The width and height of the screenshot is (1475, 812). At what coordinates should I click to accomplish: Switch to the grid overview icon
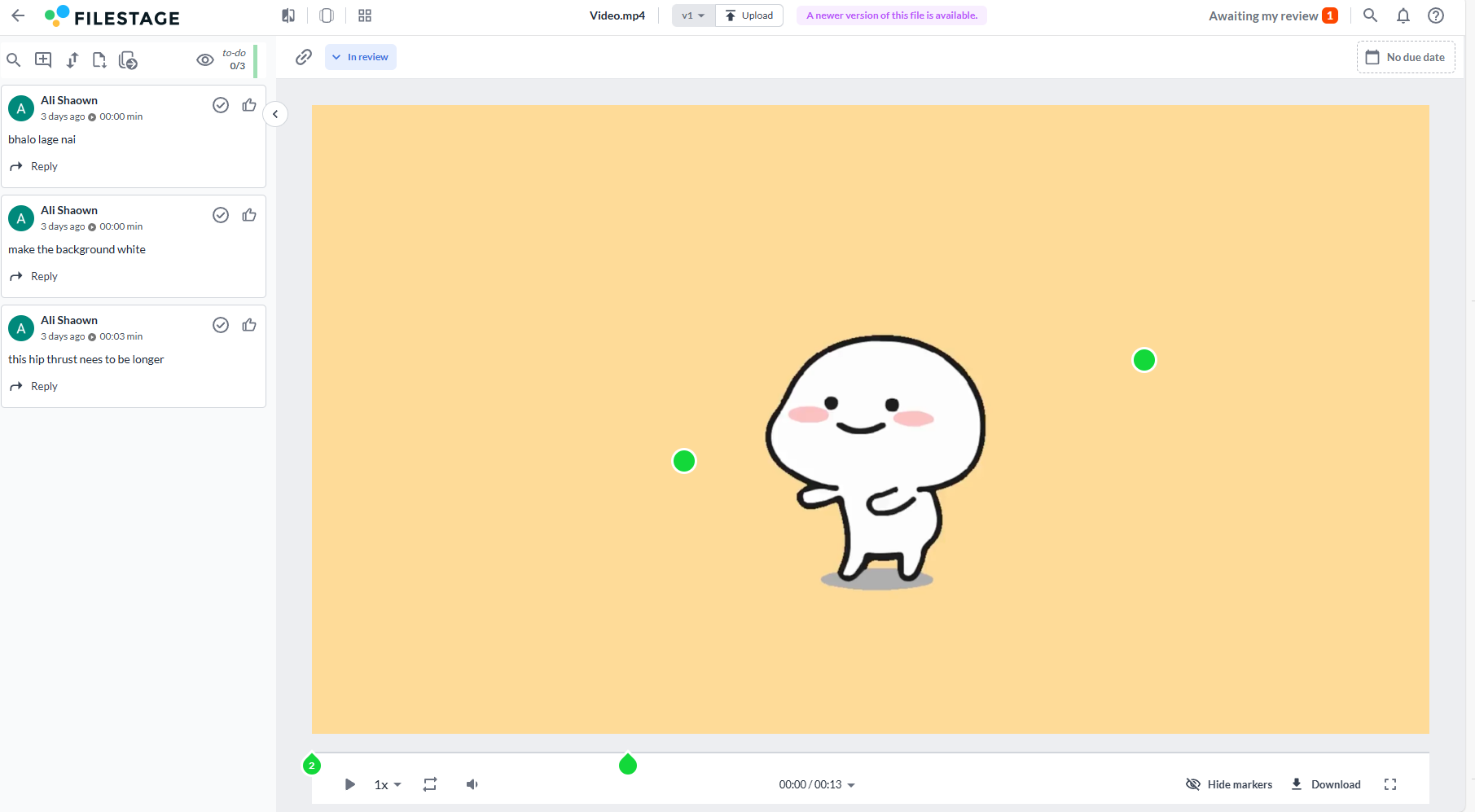pos(365,15)
